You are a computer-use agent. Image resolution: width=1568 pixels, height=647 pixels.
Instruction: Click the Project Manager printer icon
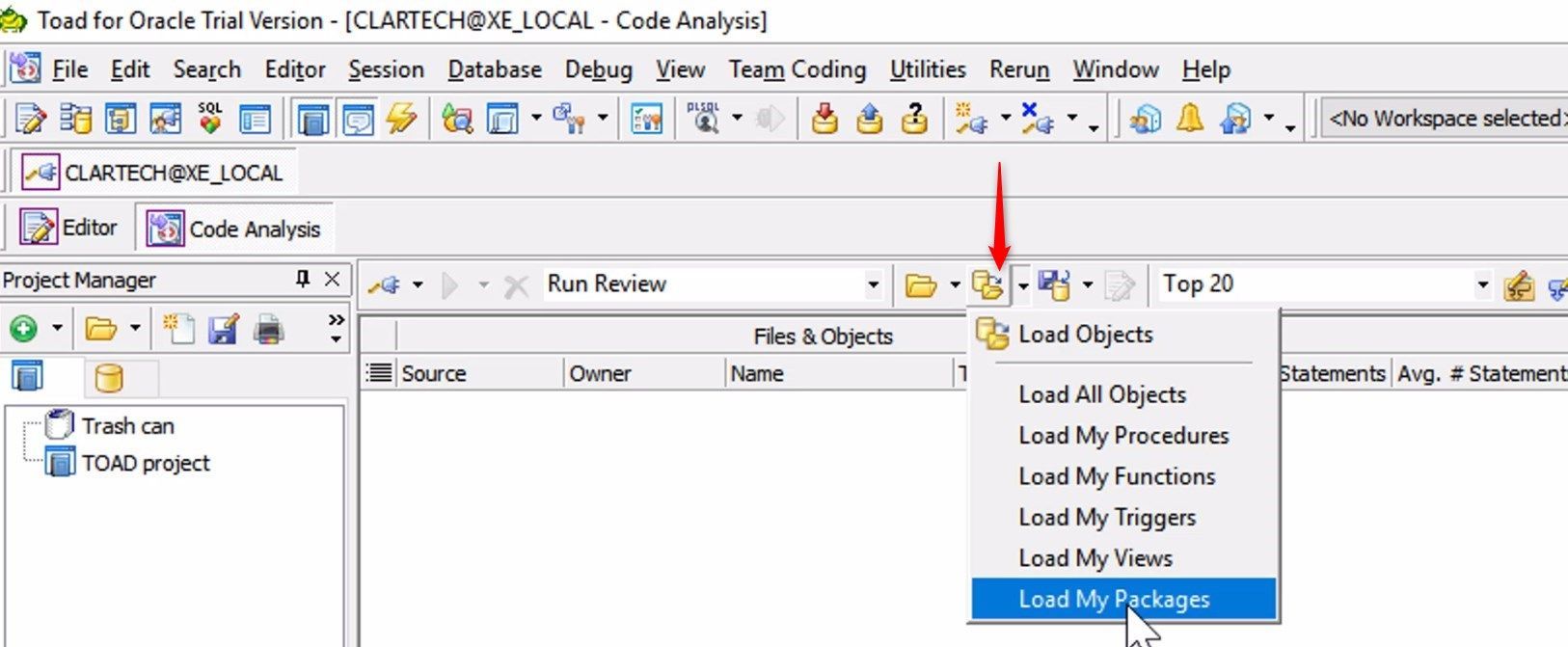(268, 329)
